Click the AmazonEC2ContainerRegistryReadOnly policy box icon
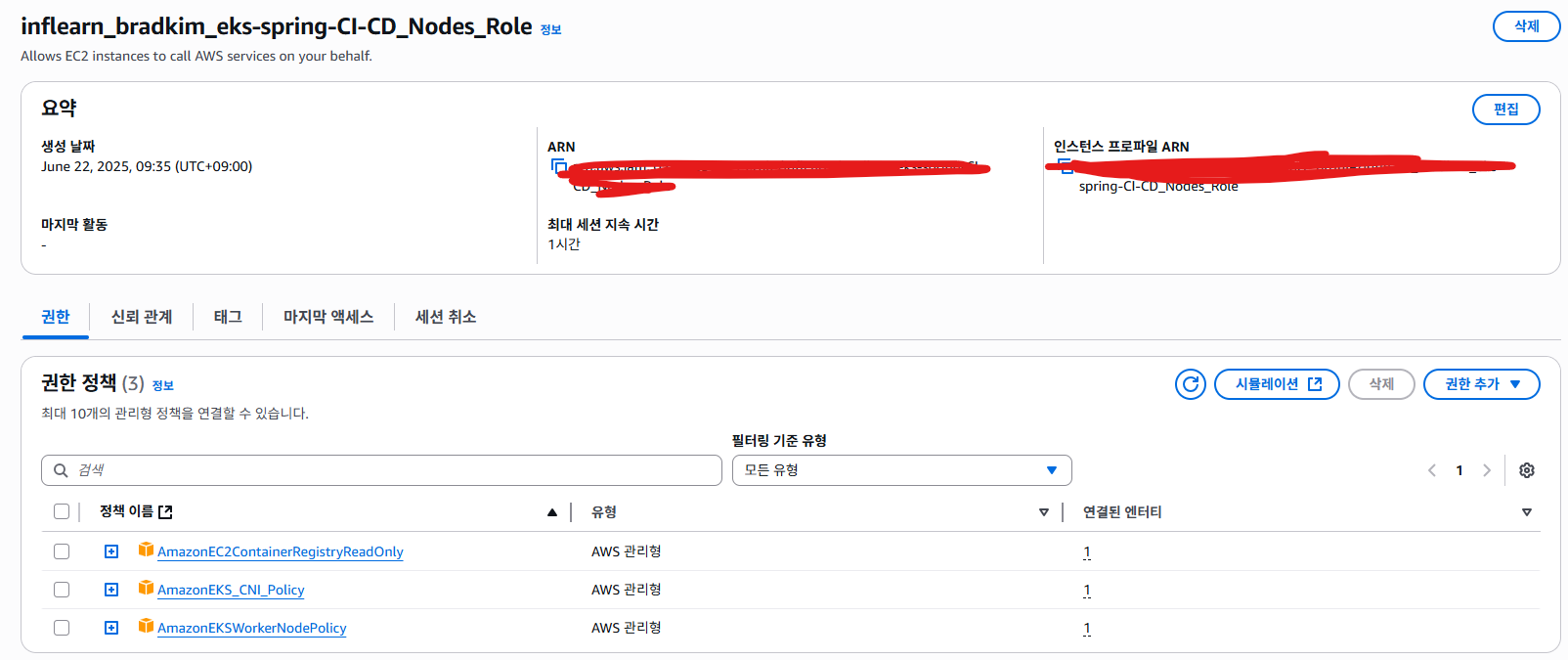1568x660 pixels. [x=146, y=550]
